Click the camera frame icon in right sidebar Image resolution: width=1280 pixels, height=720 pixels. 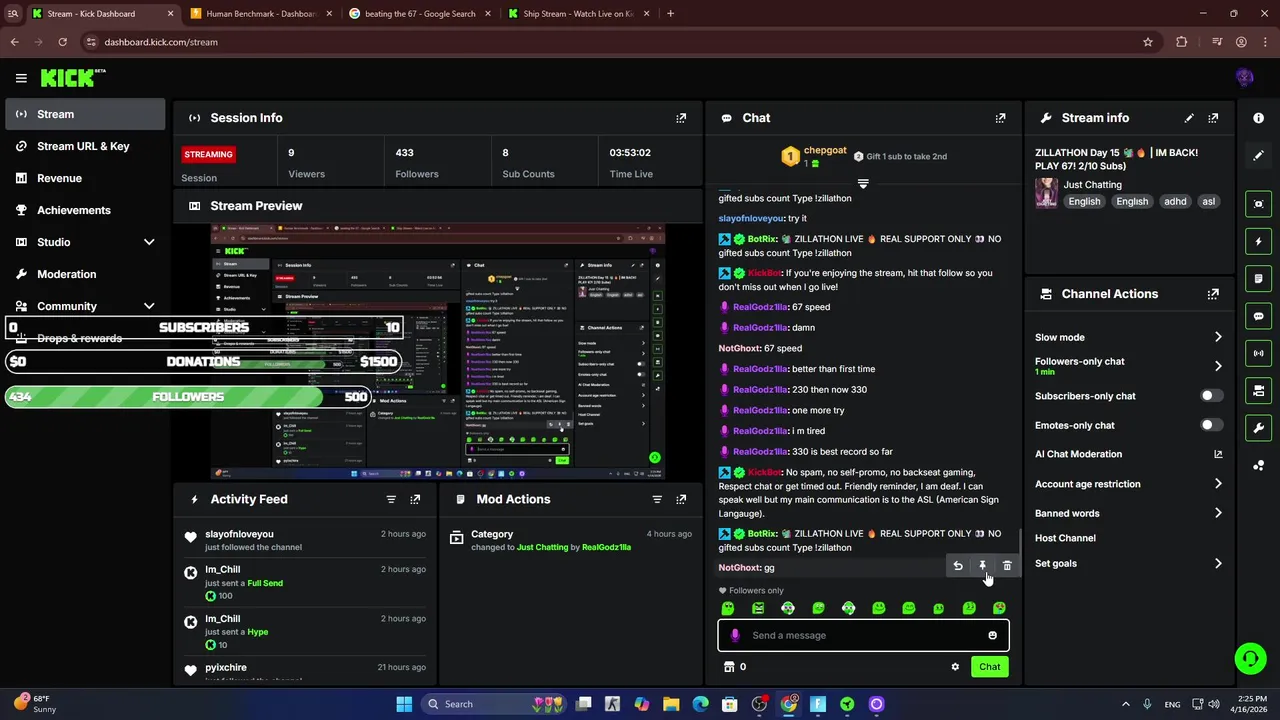click(x=1258, y=204)
